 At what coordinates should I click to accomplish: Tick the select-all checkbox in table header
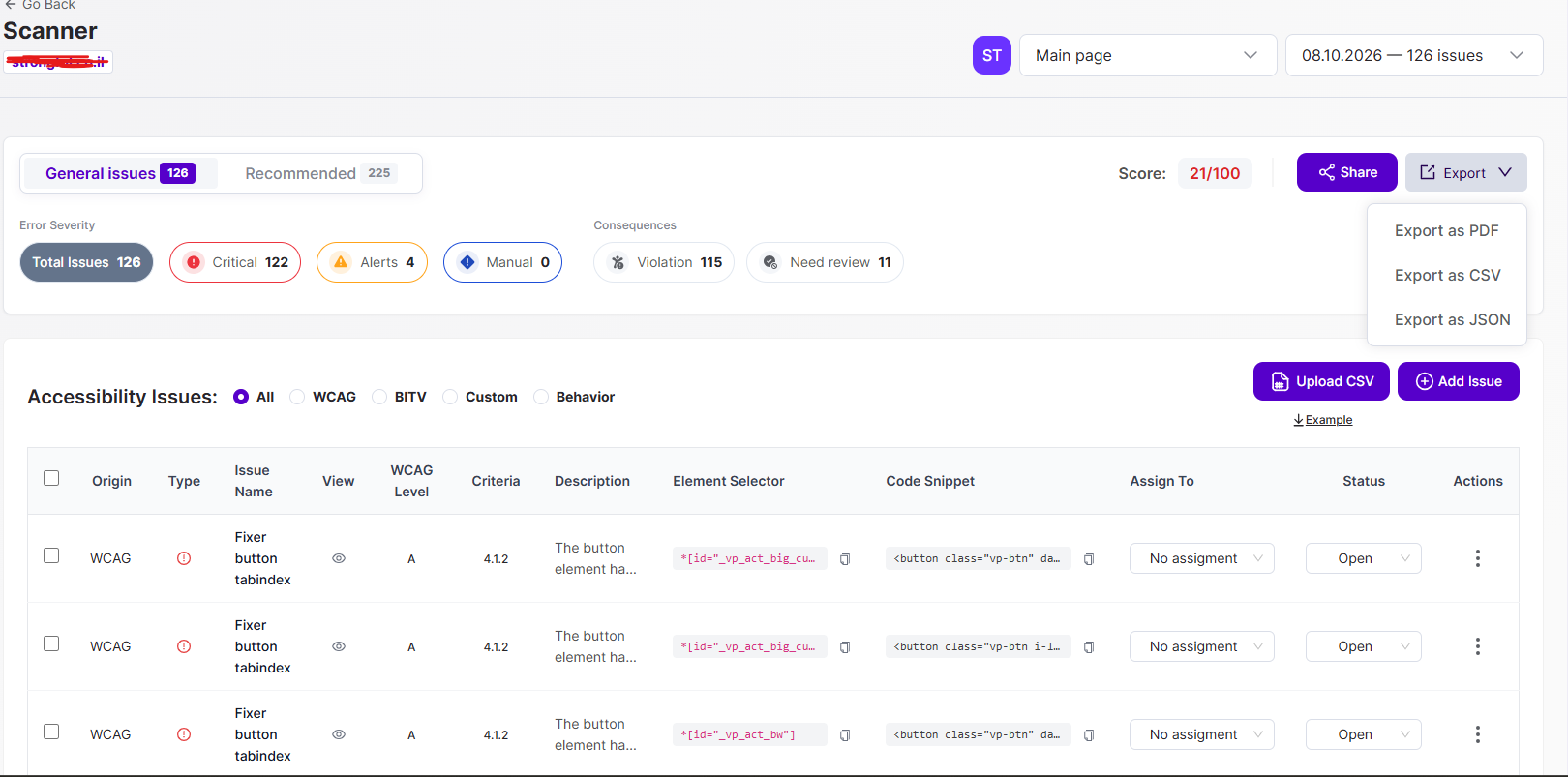tap(51, 478)
